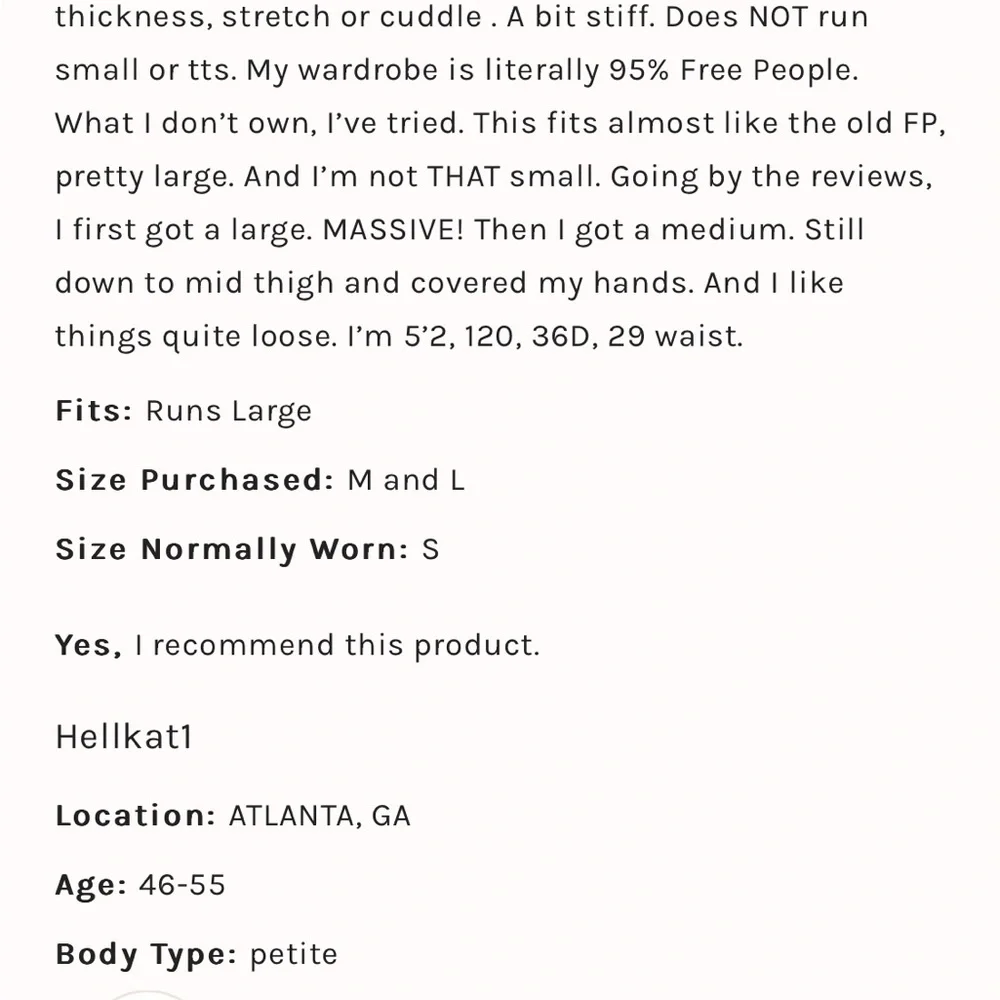Click the partial circular button at bottom
The image size is (1000, 1000).
(x=147, y=996)
